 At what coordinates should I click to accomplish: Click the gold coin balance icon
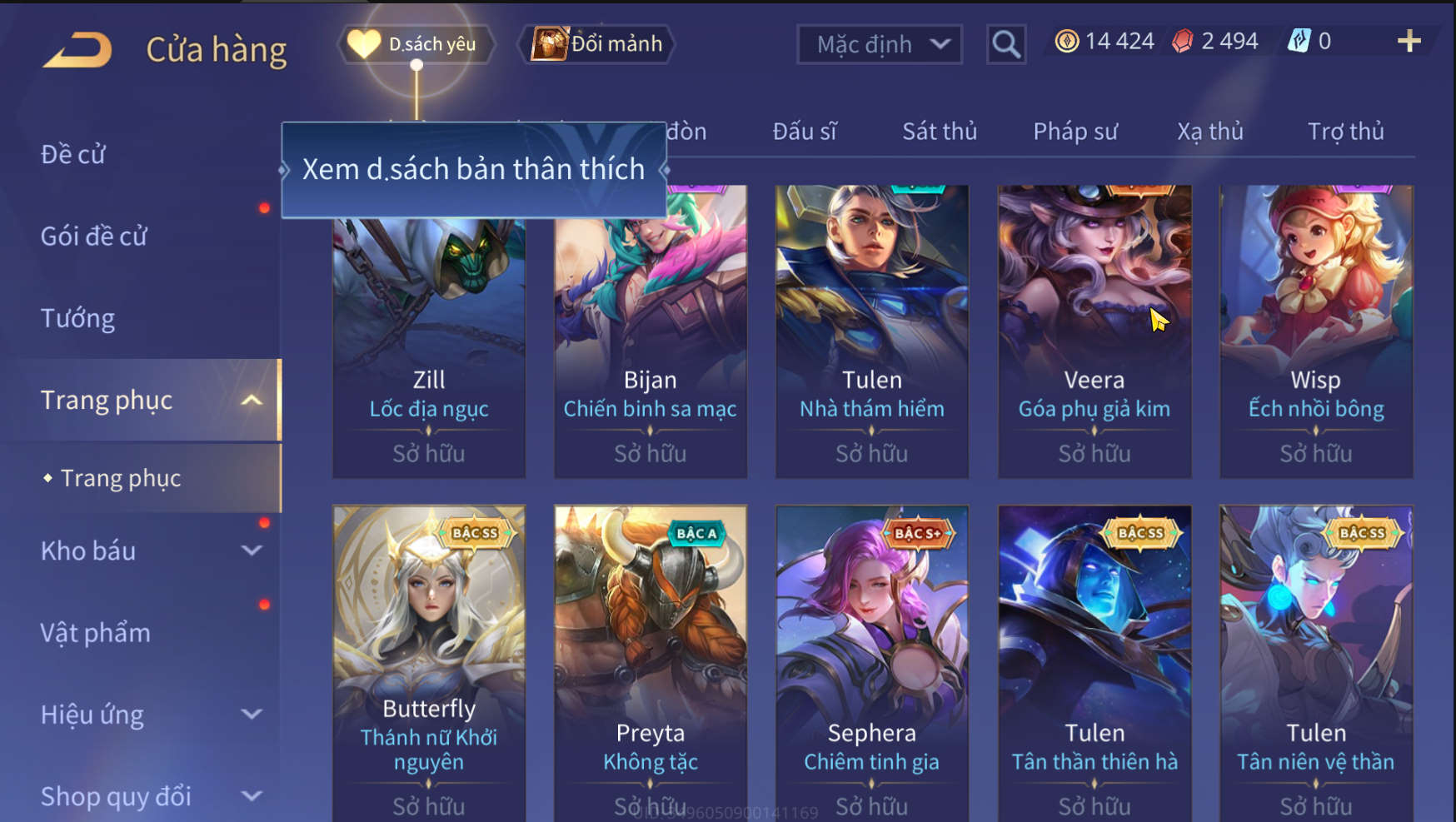pyautogui.click(x=1066, y=41)
